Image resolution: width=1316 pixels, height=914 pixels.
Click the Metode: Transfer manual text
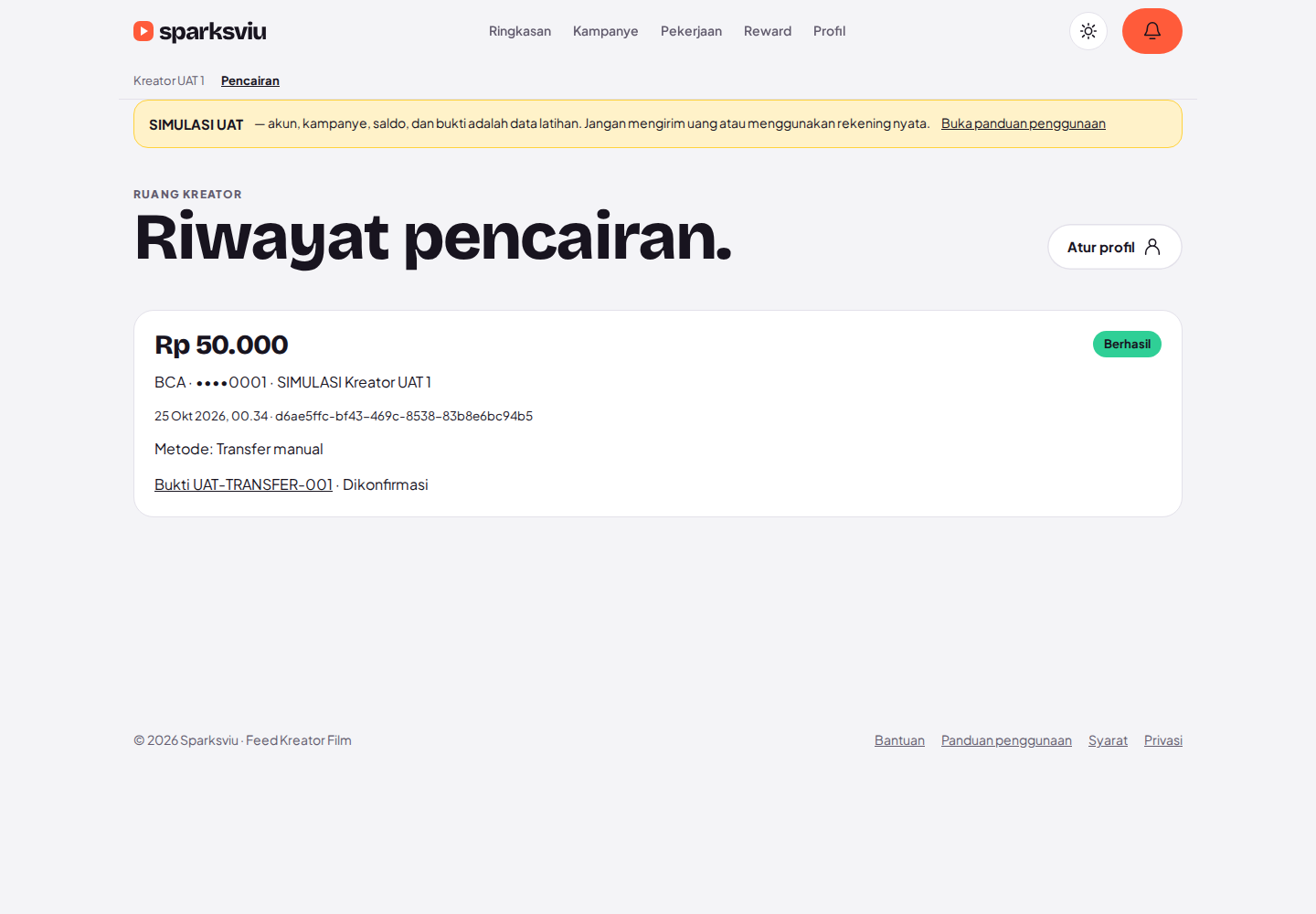tap(239, 449)
